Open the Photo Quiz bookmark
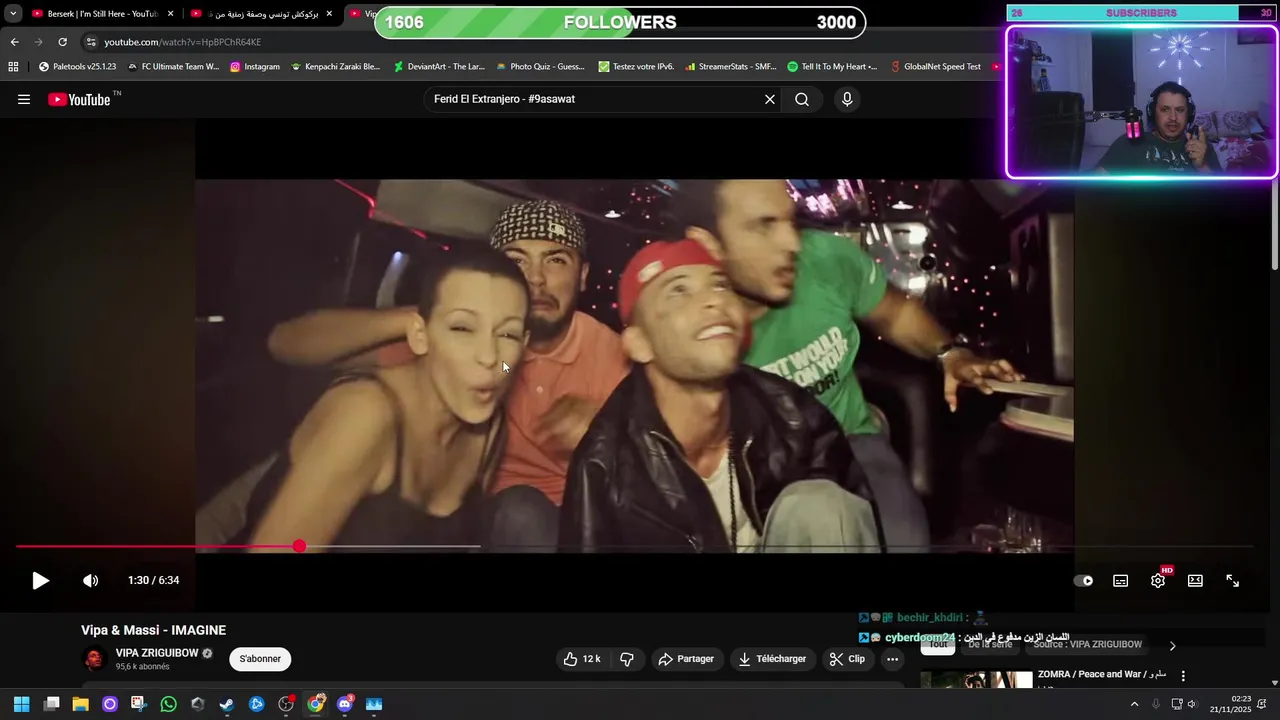Image resolution: width=1280 pixels, height=720 pixels. pyautogui.click(x=540, y=67)
